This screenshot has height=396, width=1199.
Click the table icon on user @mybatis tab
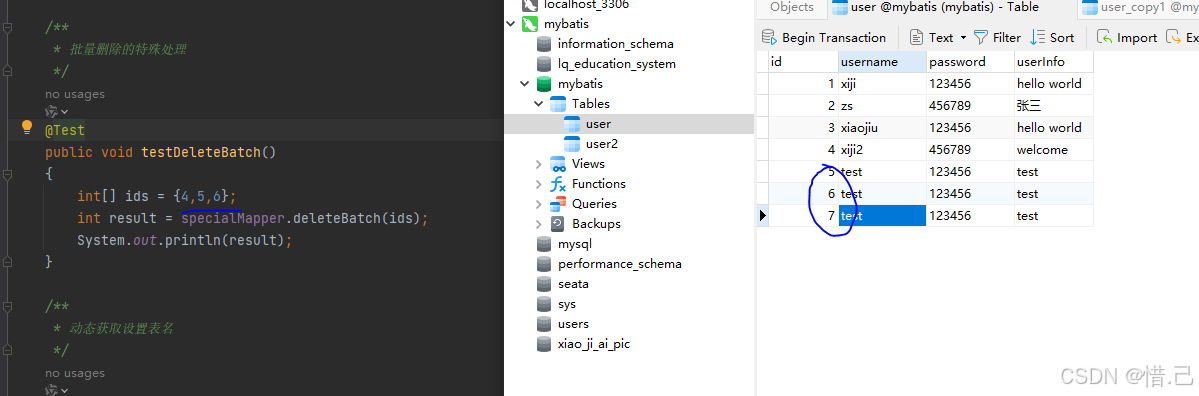tap(840, 8)
